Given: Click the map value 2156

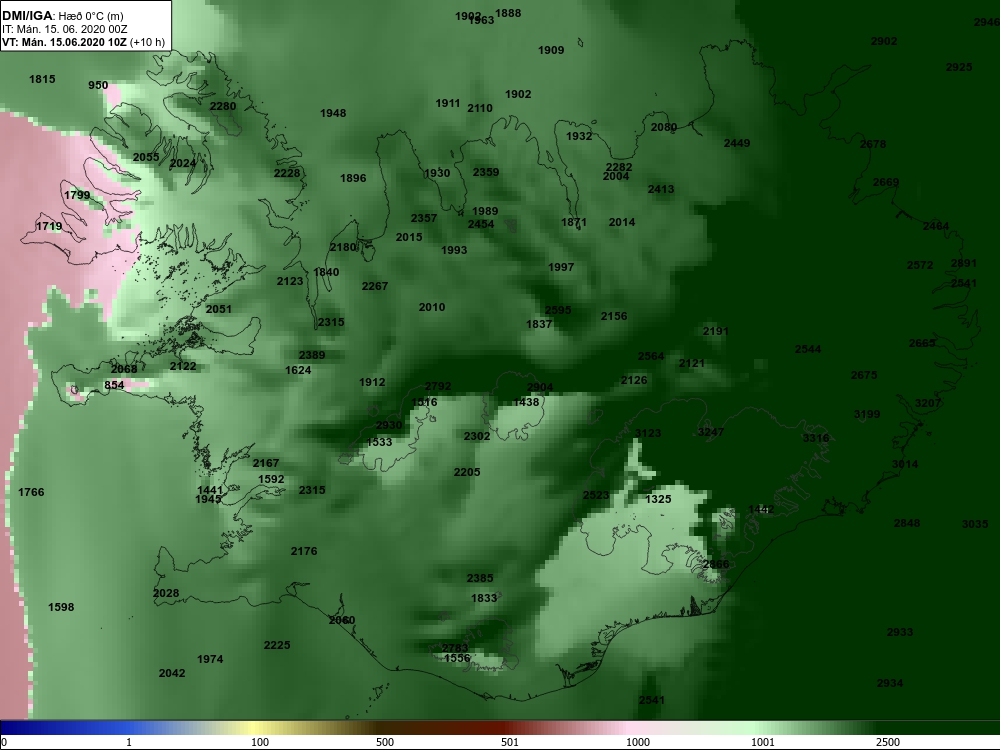Looking at the screenshot, I should tap(614, 316).
